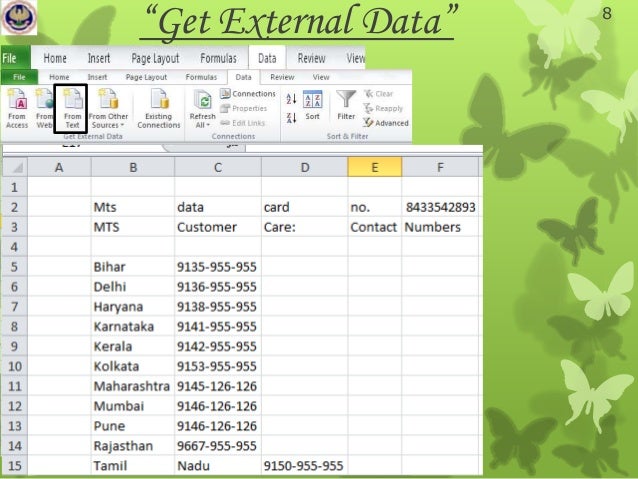
Task: Select the large Data tab
Action: (x=267, y=58)
